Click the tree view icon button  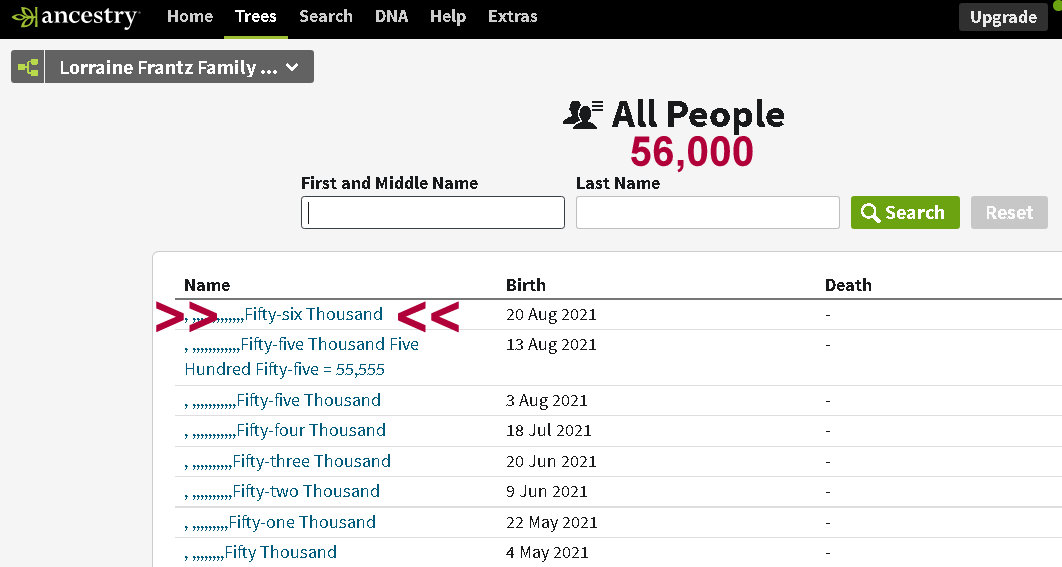[x=28, y=67]
